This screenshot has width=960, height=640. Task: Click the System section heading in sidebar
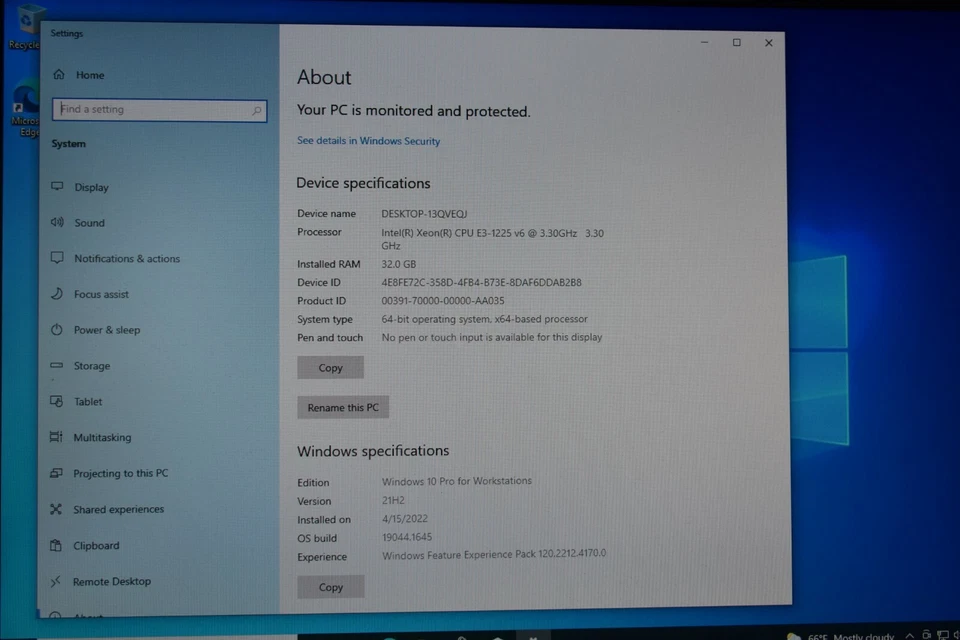69,144
